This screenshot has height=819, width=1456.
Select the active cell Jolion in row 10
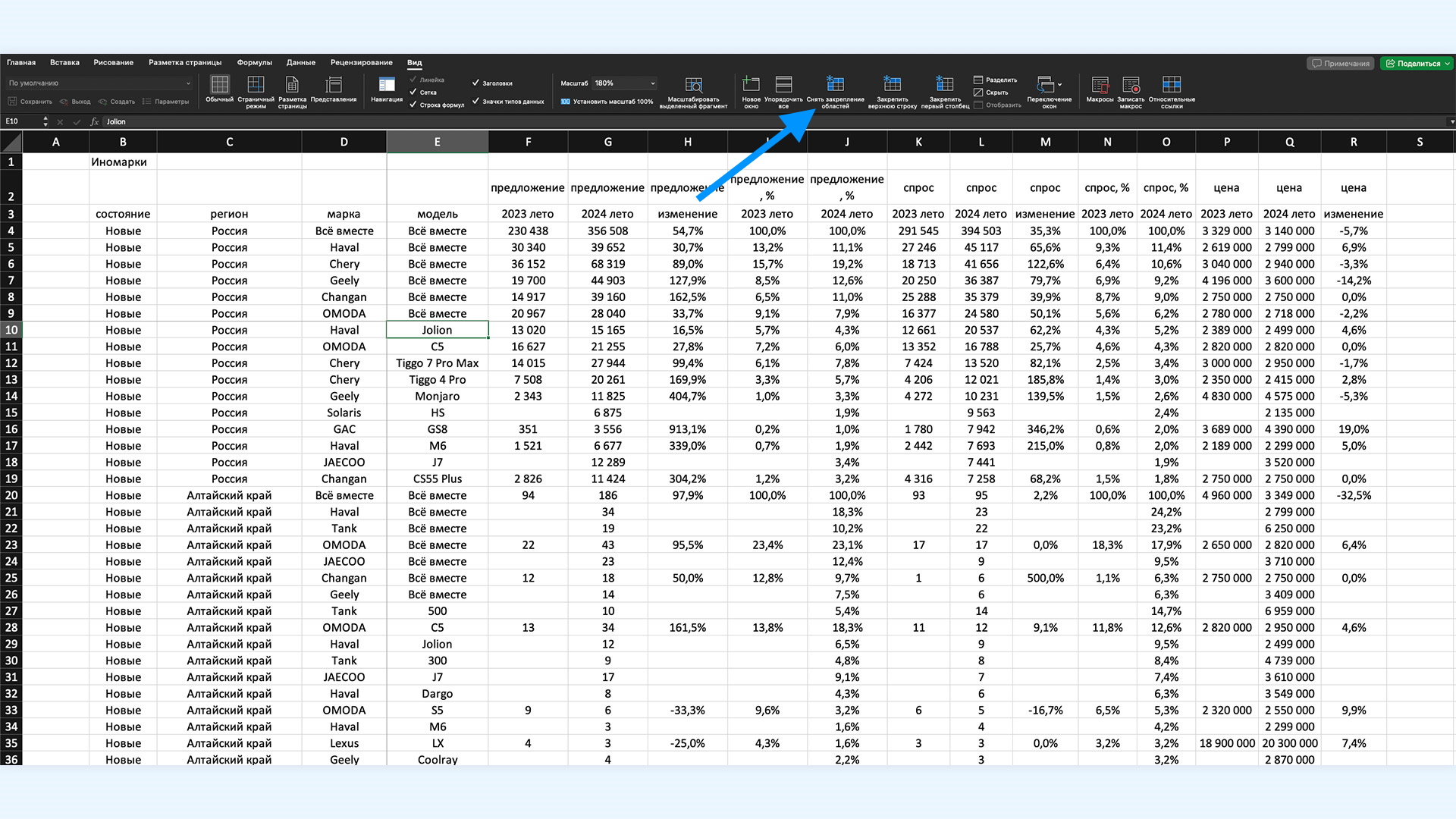(x=438, y=330)
